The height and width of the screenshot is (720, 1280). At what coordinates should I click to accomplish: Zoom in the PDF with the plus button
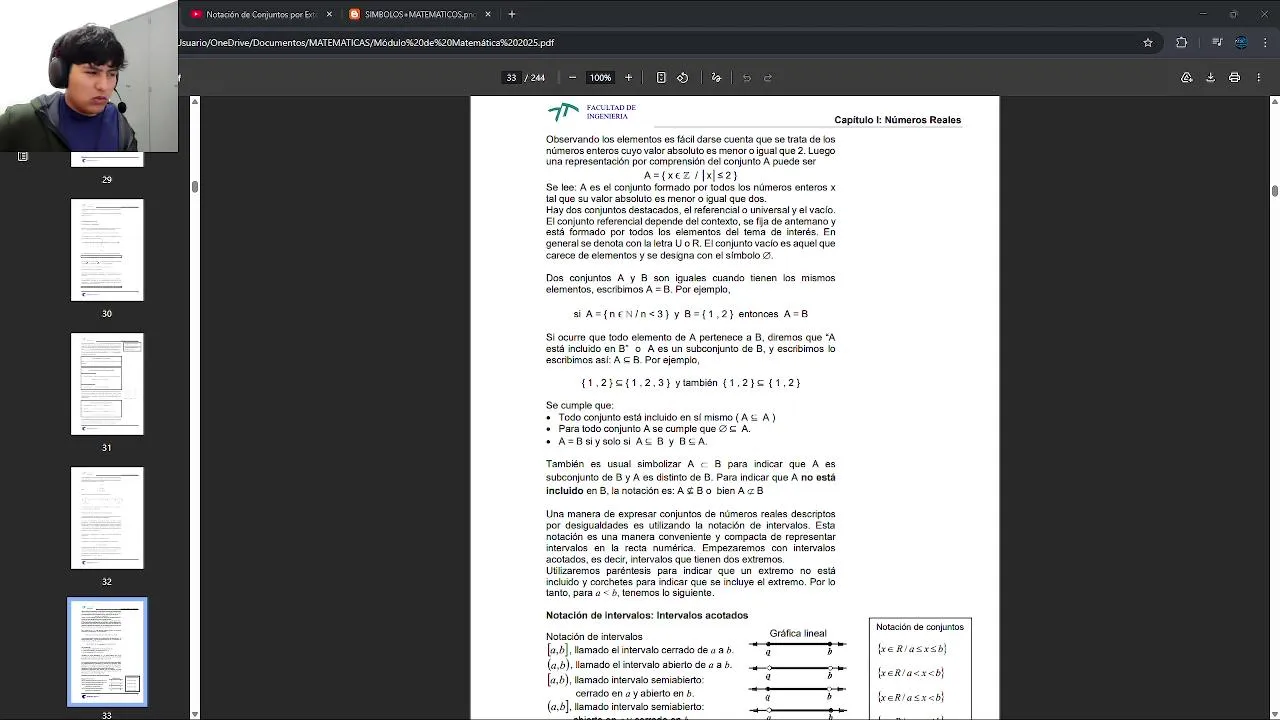click(628, 78)
